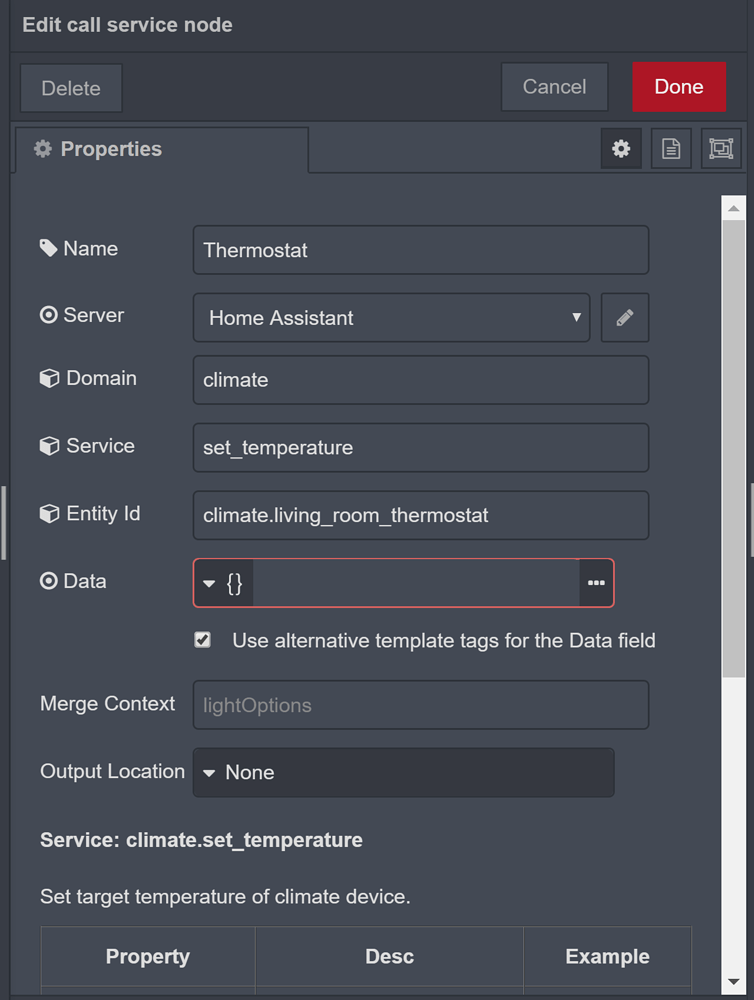
Task: Change Data field type selector
Action: pyautogui.click(x=223, y=583)
